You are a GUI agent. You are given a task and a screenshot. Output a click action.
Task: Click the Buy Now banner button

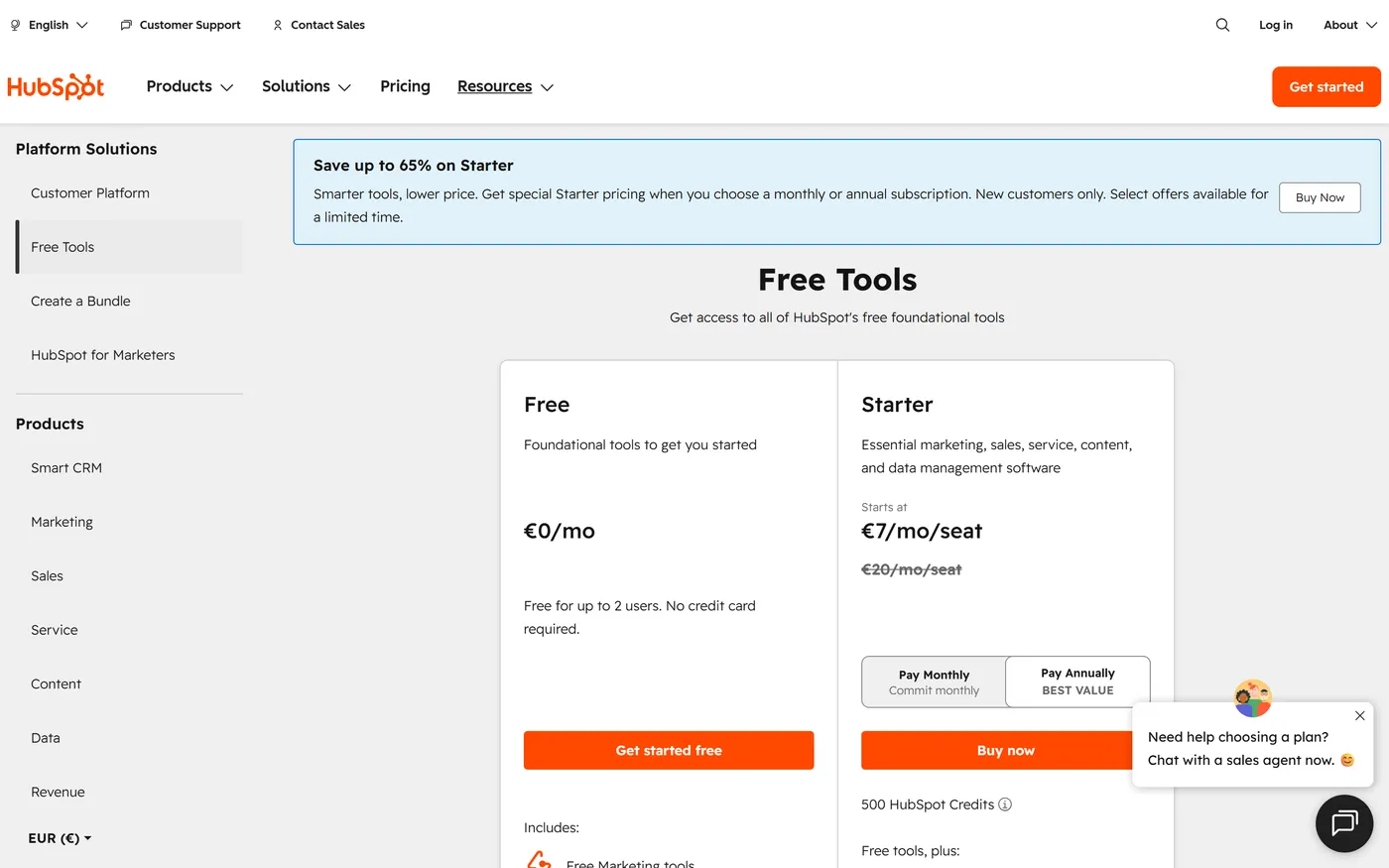pyautogui.click(x=1320, y=197)
